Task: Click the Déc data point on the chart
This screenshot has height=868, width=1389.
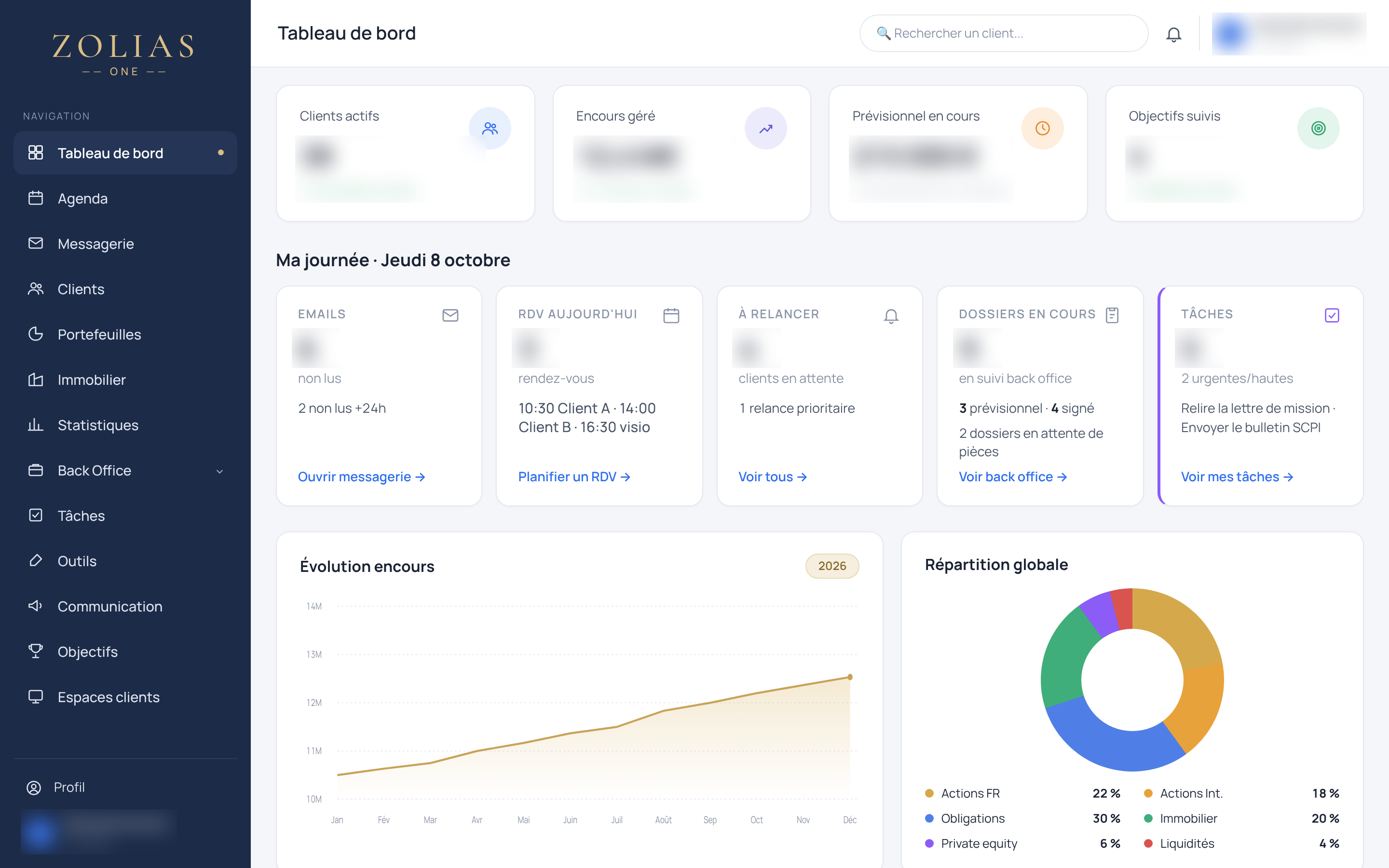Action: pos(850,678)
